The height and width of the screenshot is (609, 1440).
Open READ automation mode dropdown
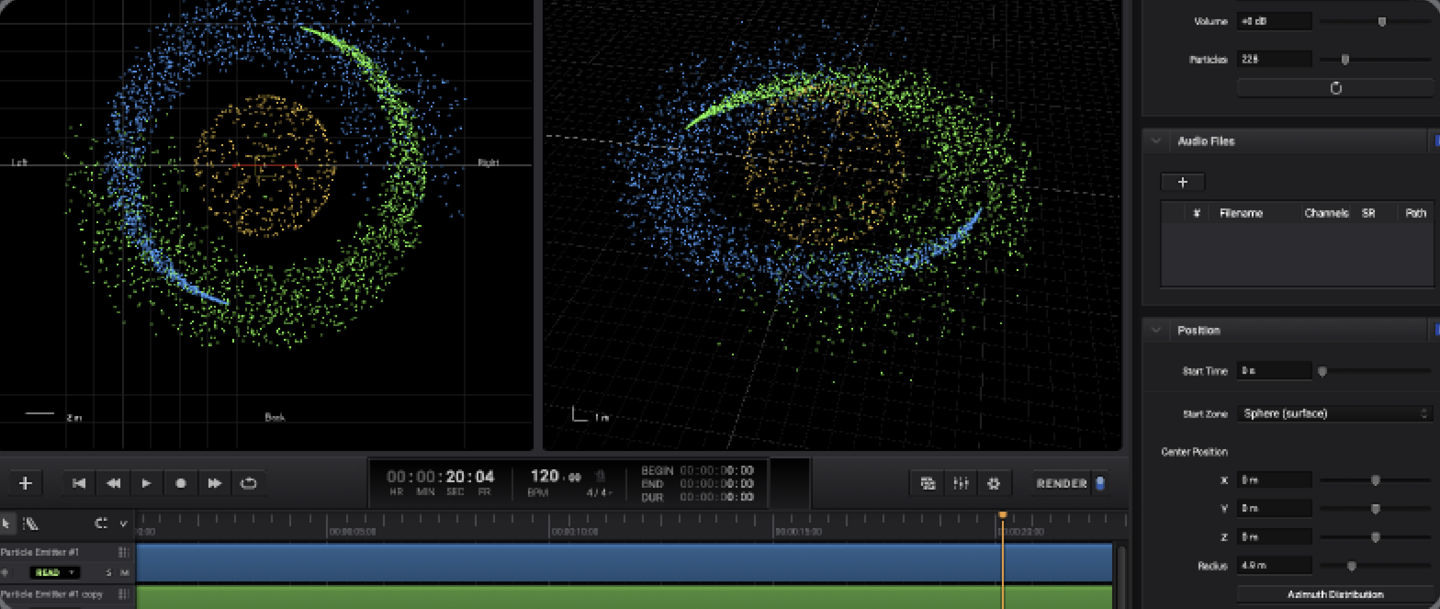tap(55, 572)
